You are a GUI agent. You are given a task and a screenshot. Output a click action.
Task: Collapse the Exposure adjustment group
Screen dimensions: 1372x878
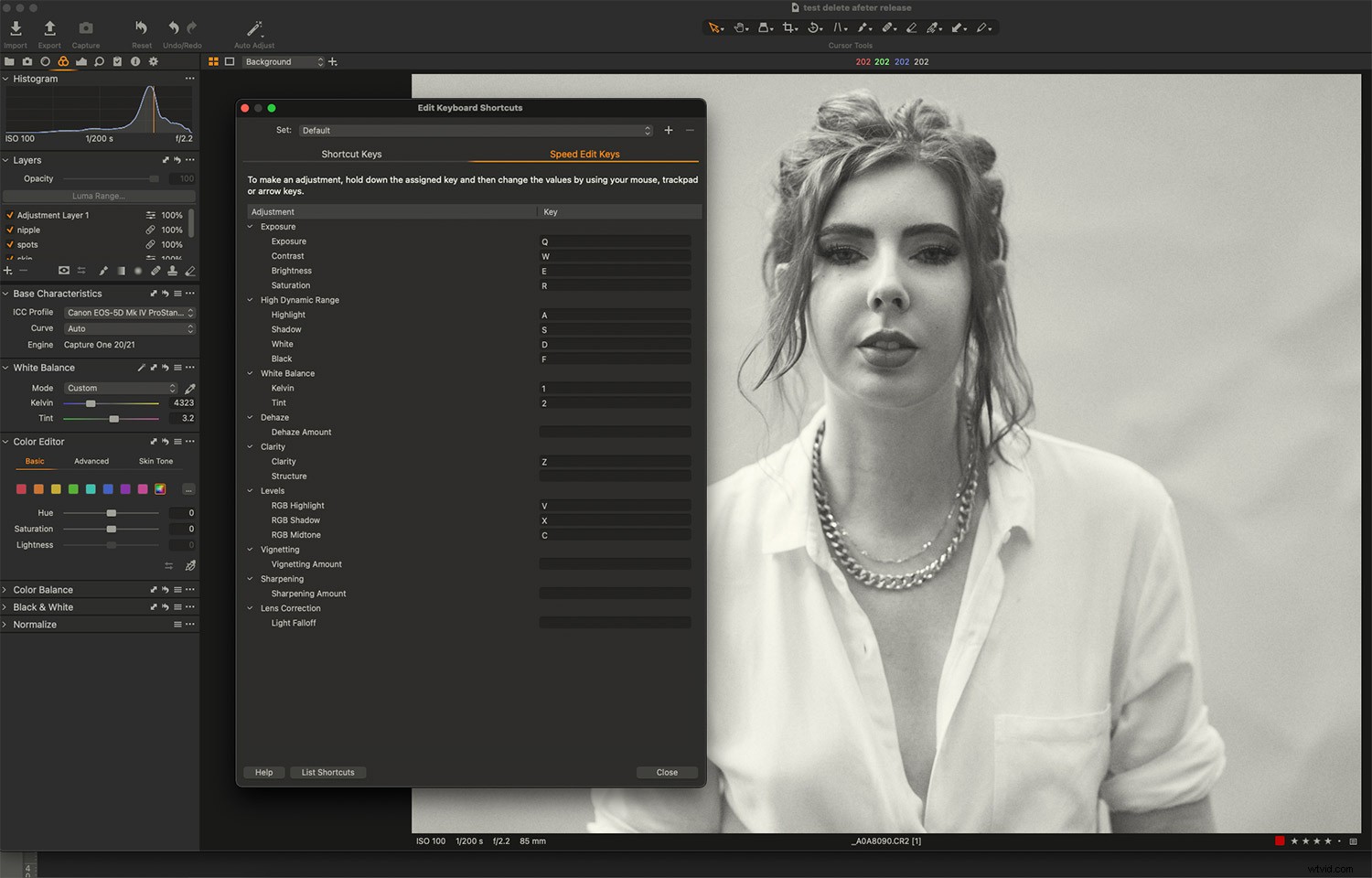[x=250, y=226]
